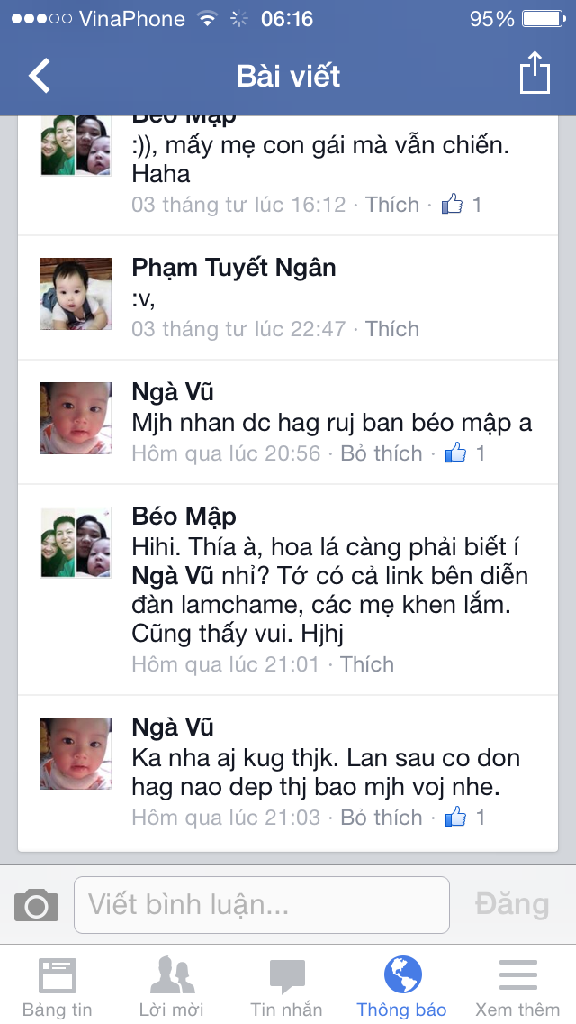576x1024 pixels.
Task: Like Béo Mập's 21:01 comment via Thích
Action: coord(367,664)
